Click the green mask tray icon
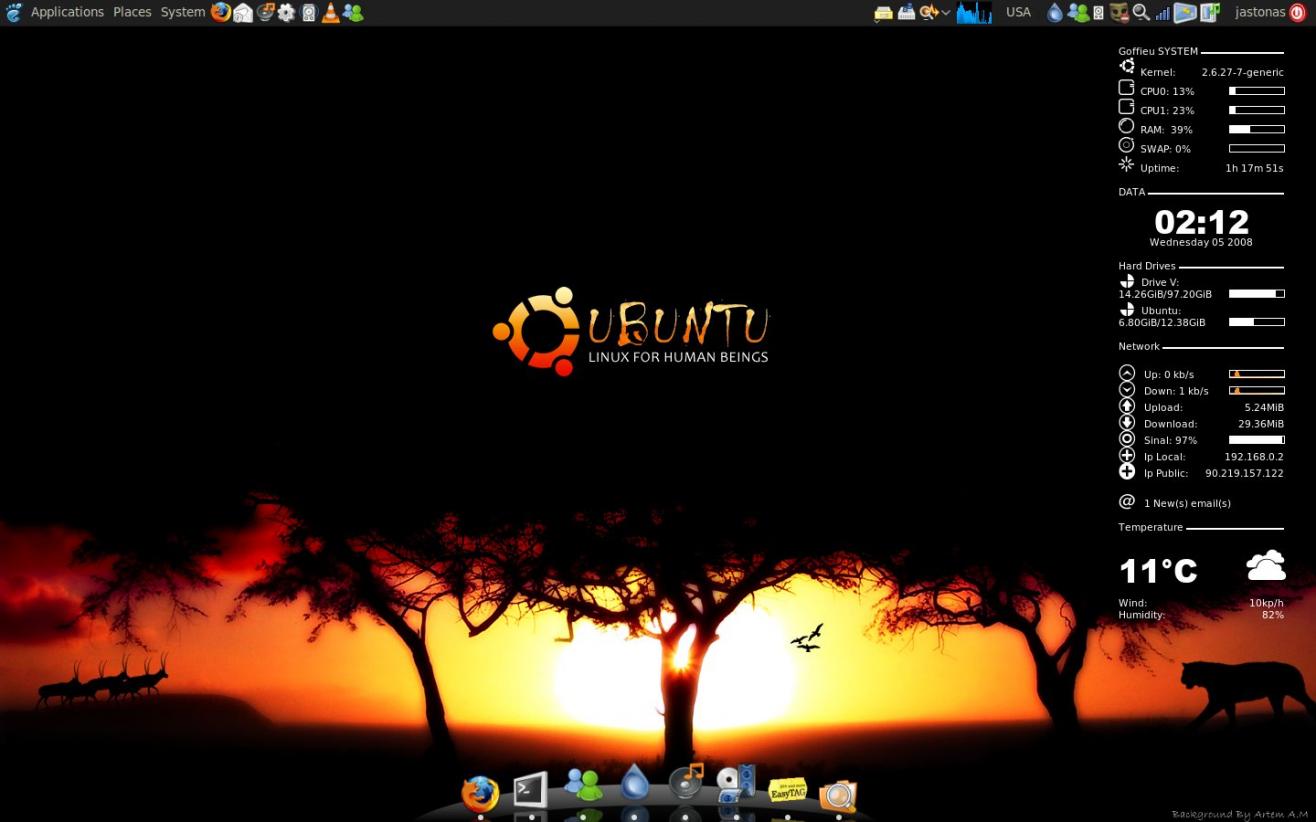The width and height of the screenshot is (1316, 822). tap(1120, 12)
